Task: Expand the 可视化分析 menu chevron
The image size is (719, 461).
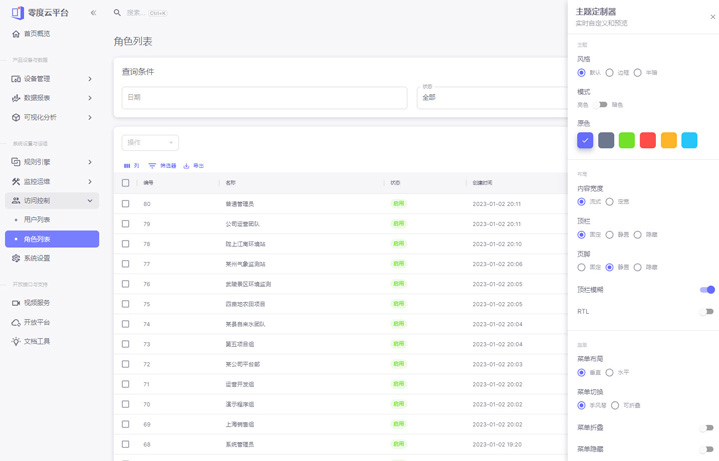Action: click(x=90, y=117)
